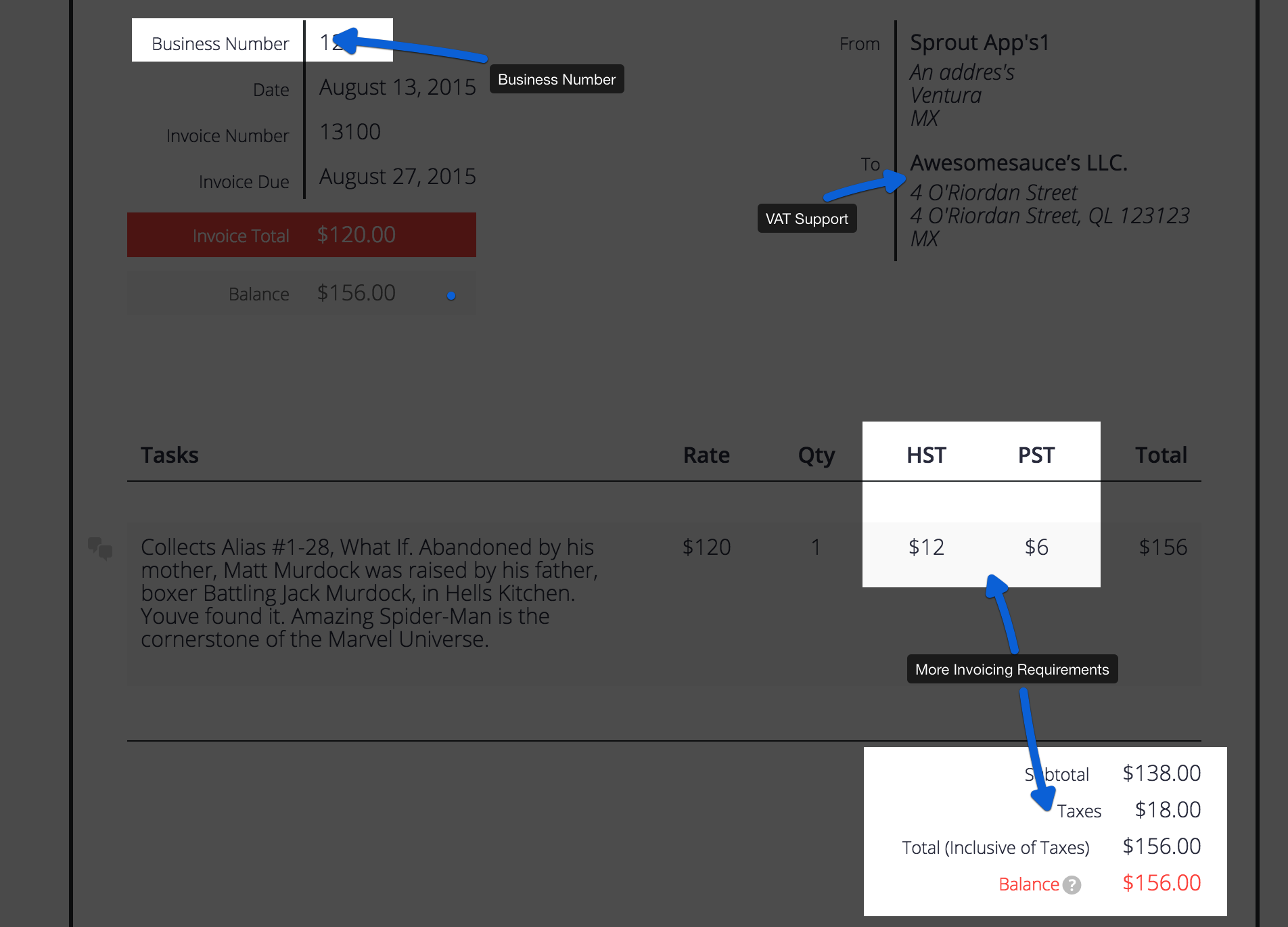This screenshot has width=1288, height=927.
Task: Click the Business Number tooltip label
Action: point(556,79)
